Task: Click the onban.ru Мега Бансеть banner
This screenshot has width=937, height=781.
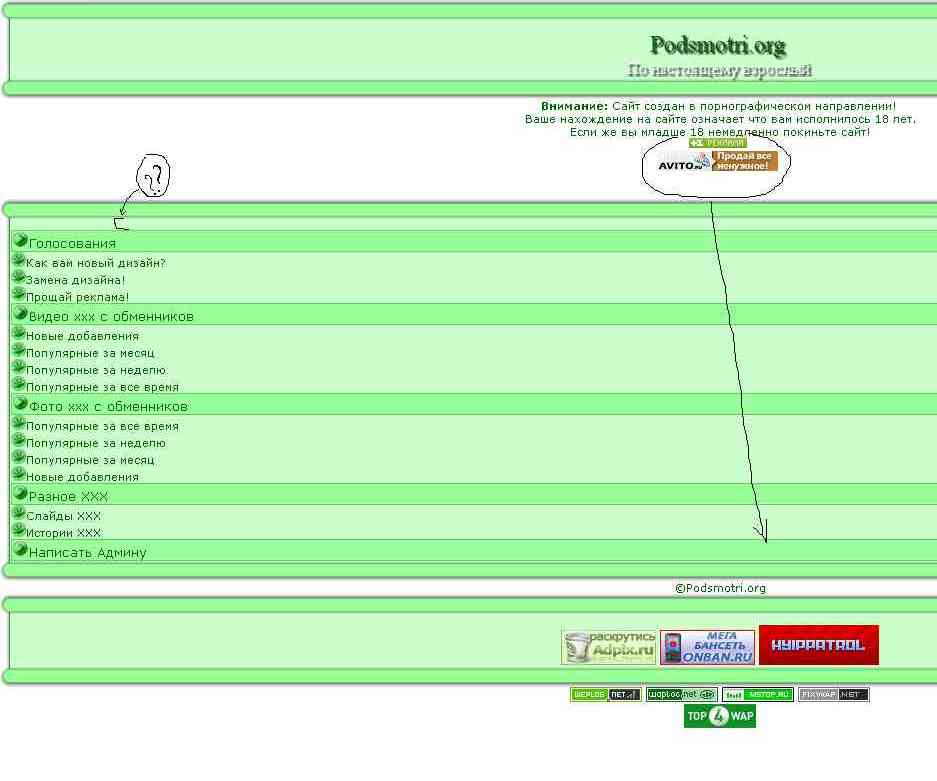Action: 707,647
